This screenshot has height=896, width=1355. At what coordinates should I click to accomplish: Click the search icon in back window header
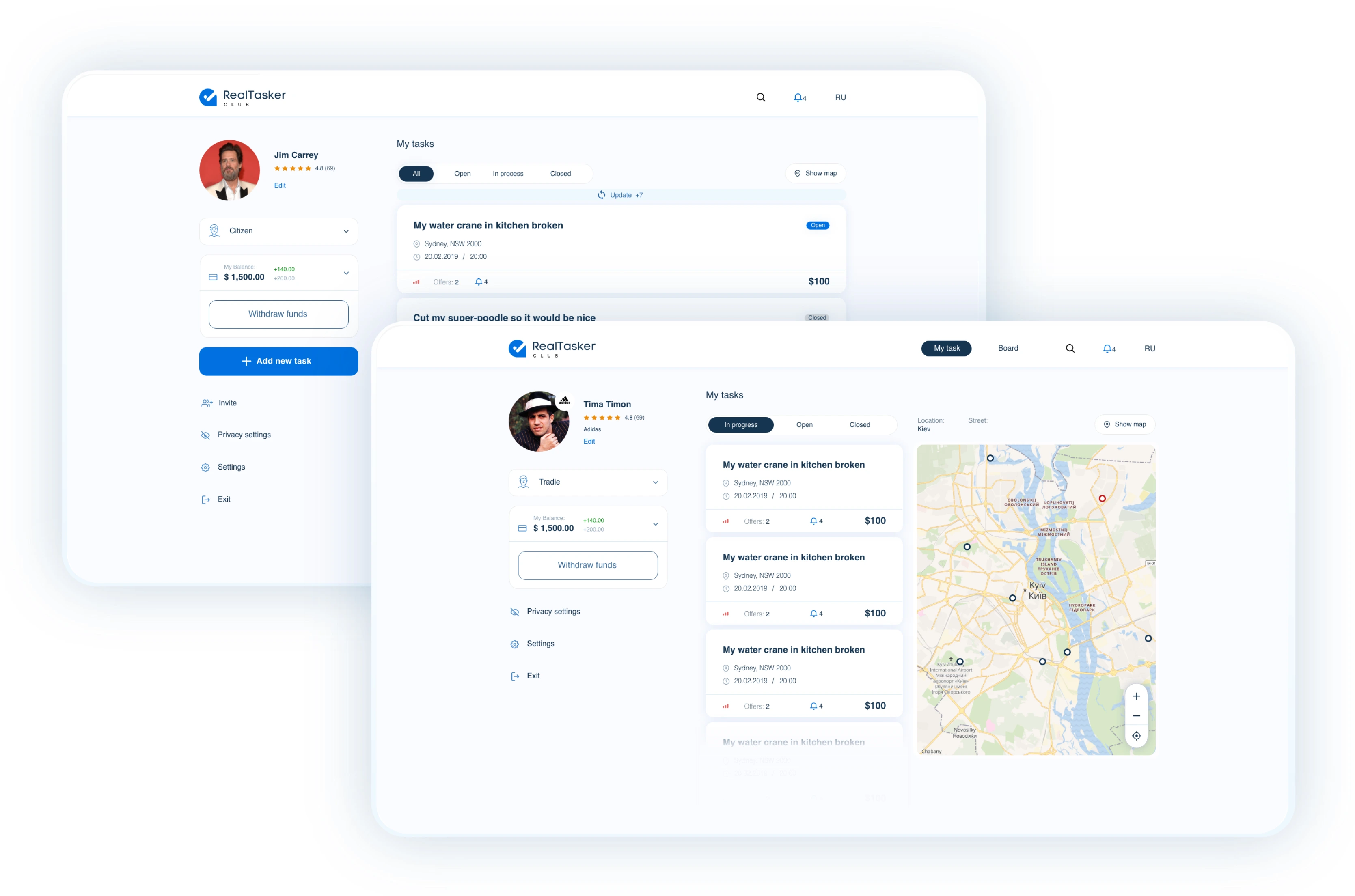click(761, 97)
